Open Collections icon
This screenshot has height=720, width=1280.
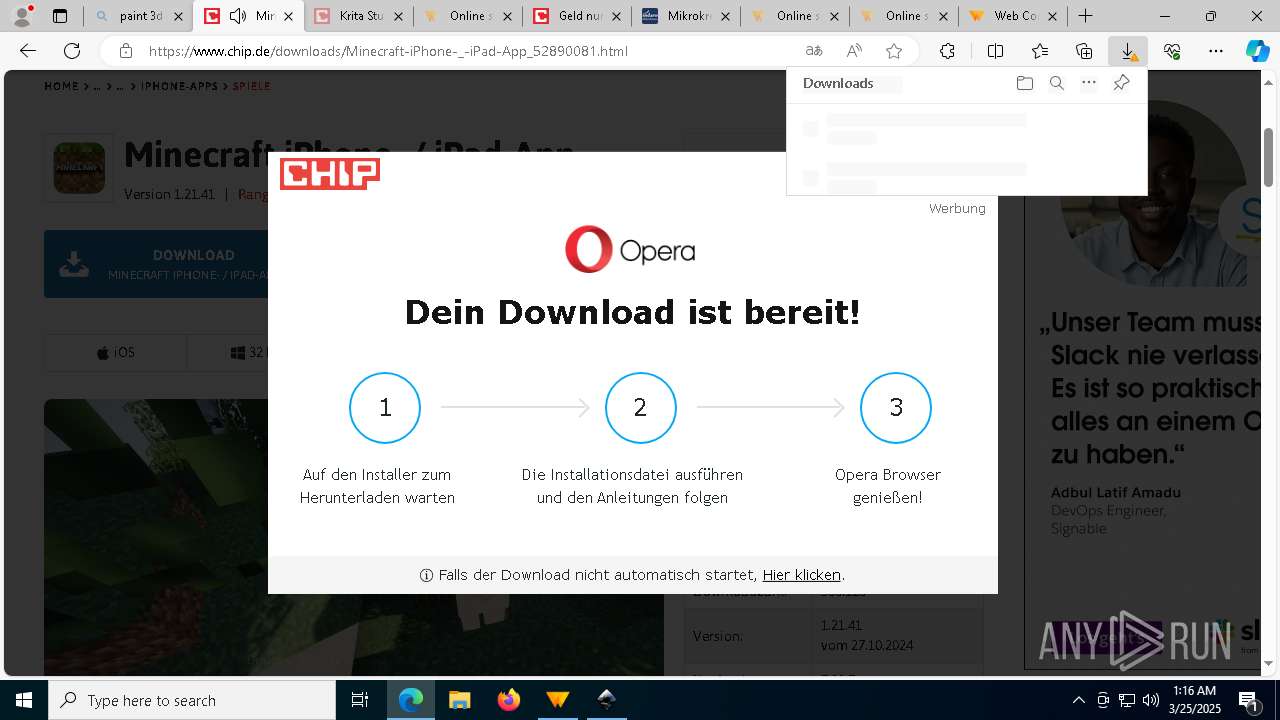tap(1084, 51)
